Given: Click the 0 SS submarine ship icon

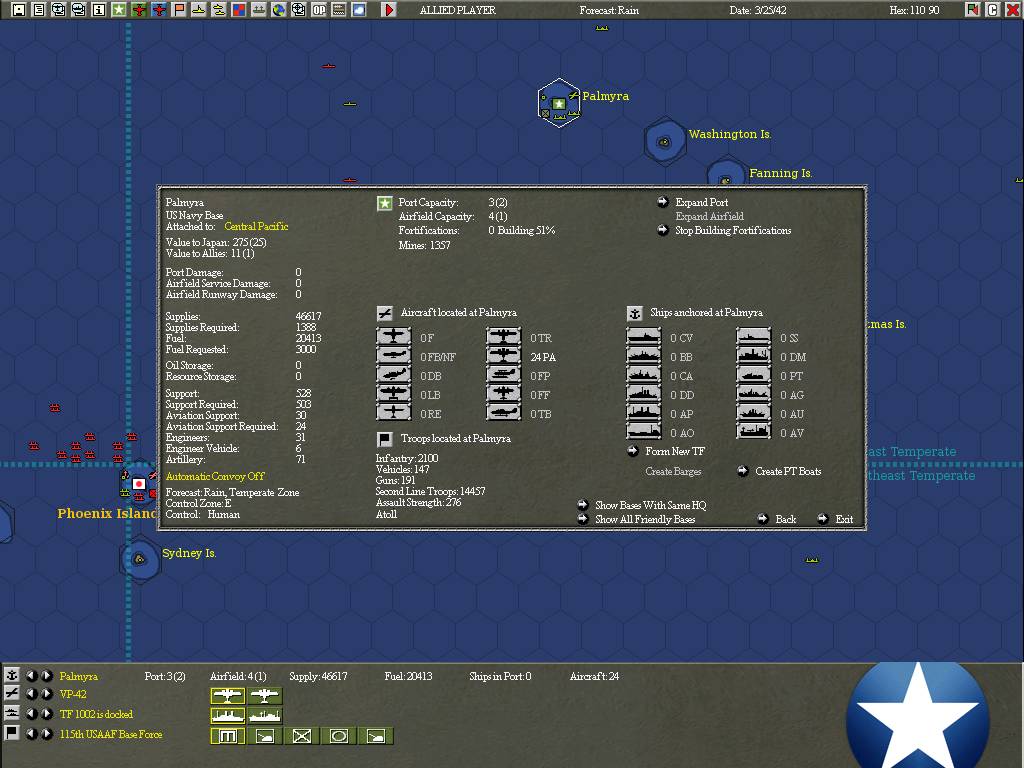Looking at the screenshot, I should [754, 337].
